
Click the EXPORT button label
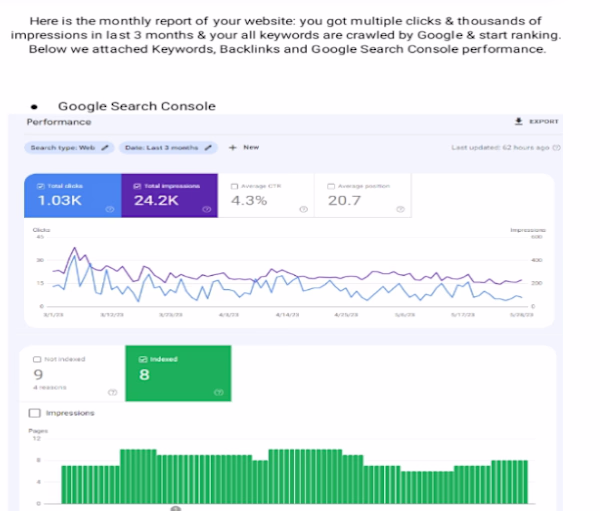click(544, 121)
